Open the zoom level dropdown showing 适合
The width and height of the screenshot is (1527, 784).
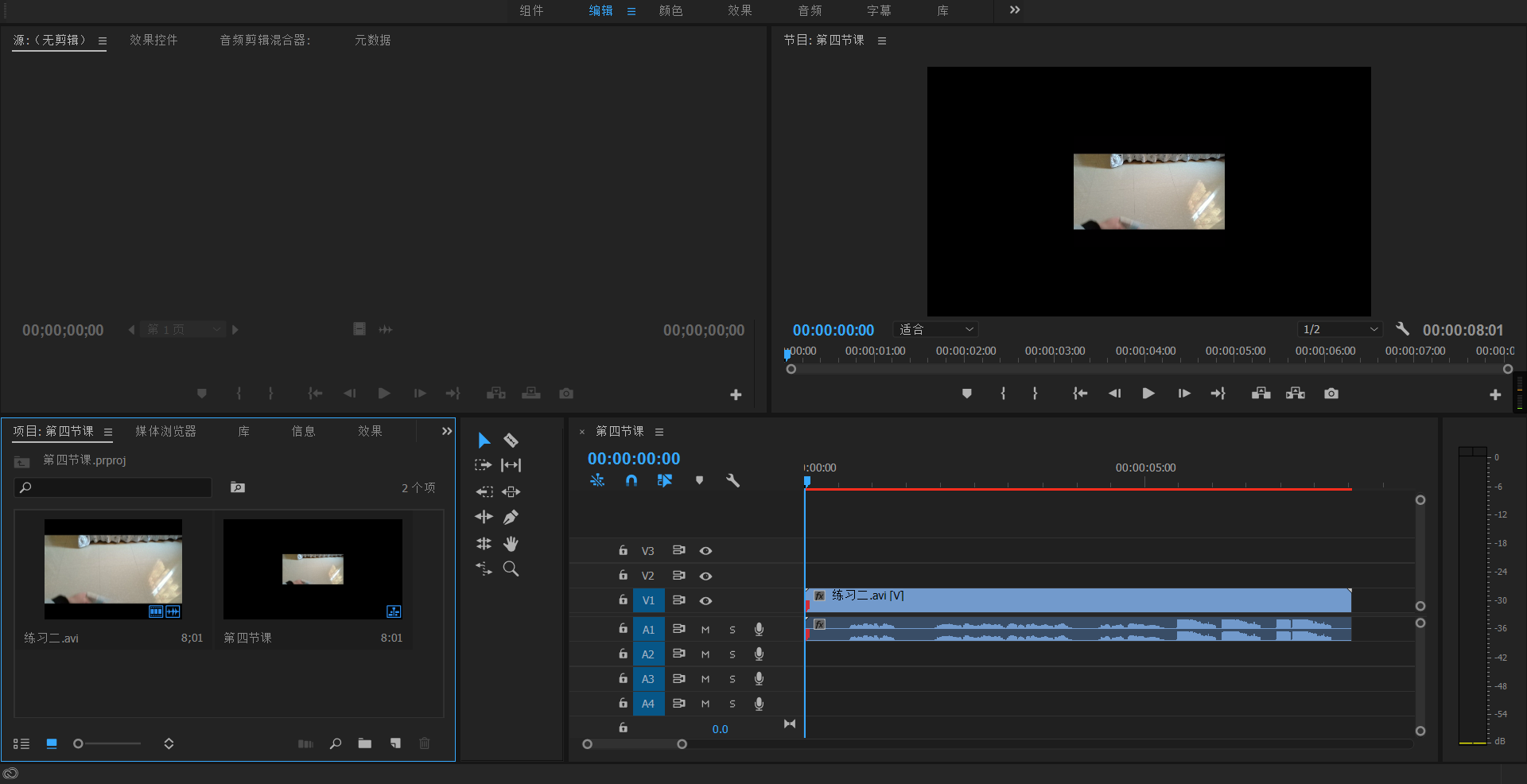coord(935,329)
